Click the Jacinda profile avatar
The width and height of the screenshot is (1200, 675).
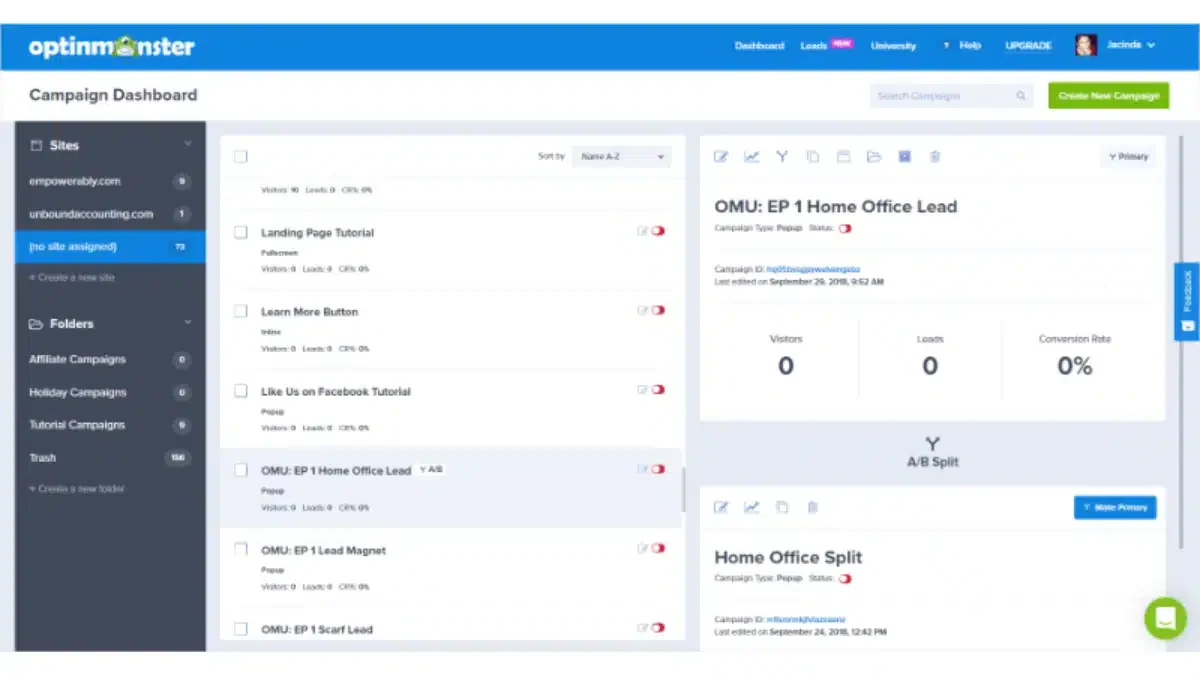pos(1086,45)
